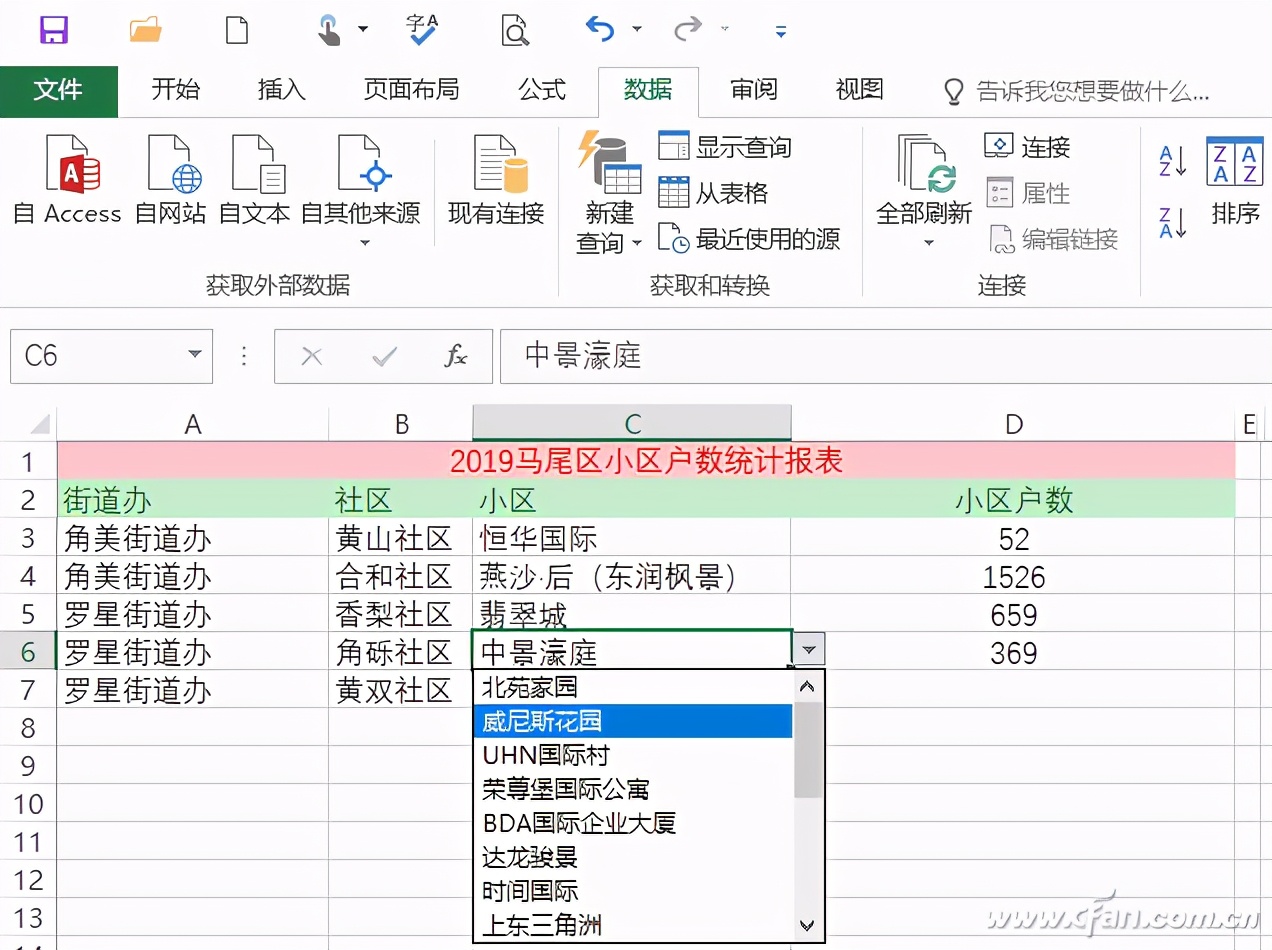Click the Open folder icon
The width and height of the screenshot is (1272, 950).
click(146, 29)
